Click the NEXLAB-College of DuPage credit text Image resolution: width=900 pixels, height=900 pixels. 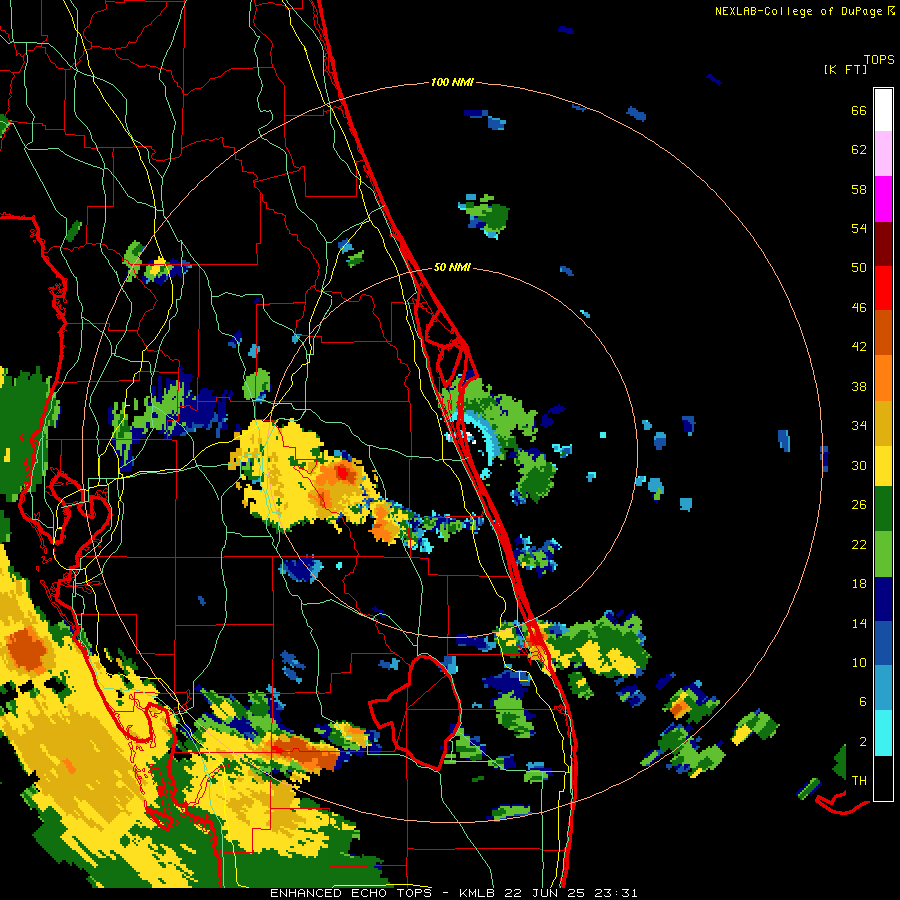click(804, 11)
